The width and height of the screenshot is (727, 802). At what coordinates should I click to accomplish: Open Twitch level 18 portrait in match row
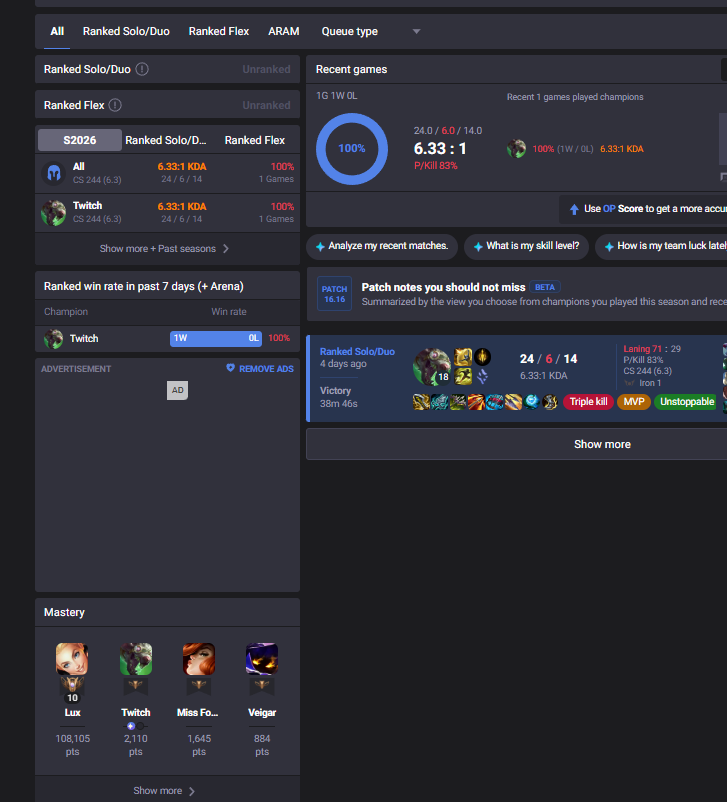pos(432,366)
